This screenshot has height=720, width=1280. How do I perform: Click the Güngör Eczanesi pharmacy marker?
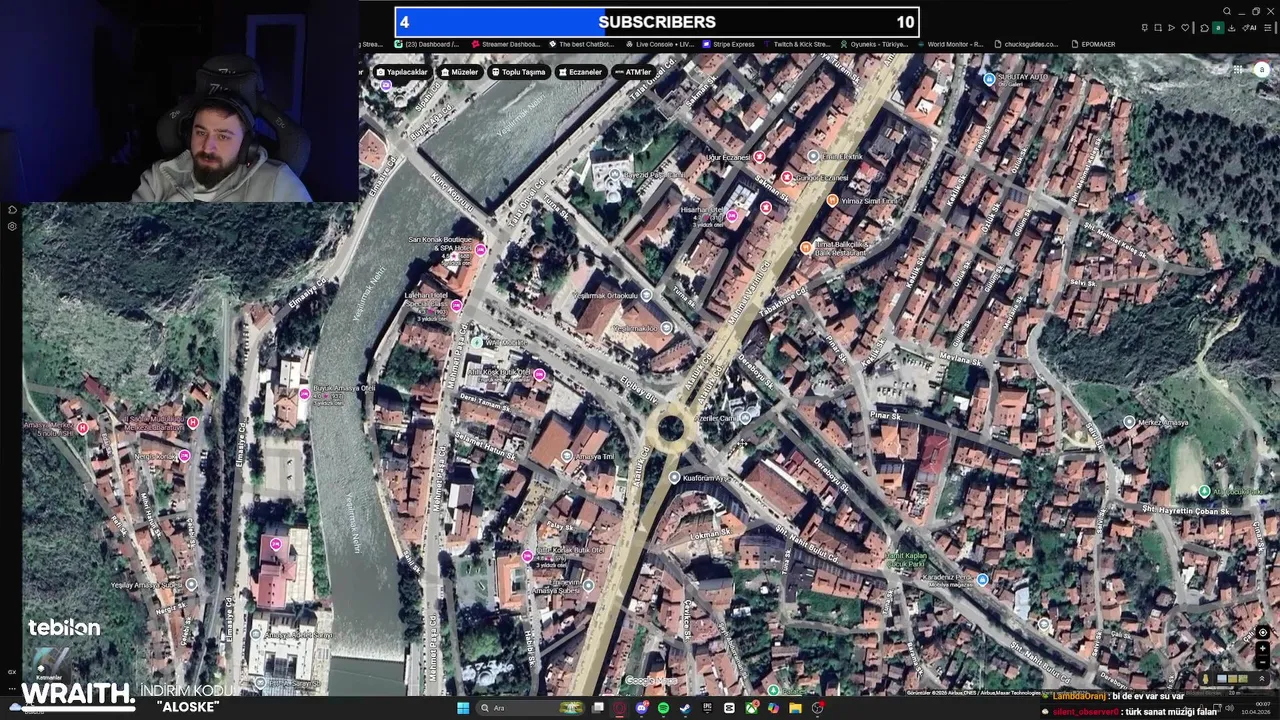coord(786,177)
